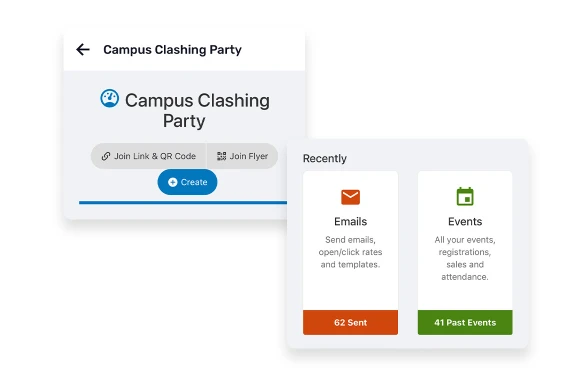This screenshot has width=580, height=380.
Task: Open the Join Flyer option
Action: point(242,156)
